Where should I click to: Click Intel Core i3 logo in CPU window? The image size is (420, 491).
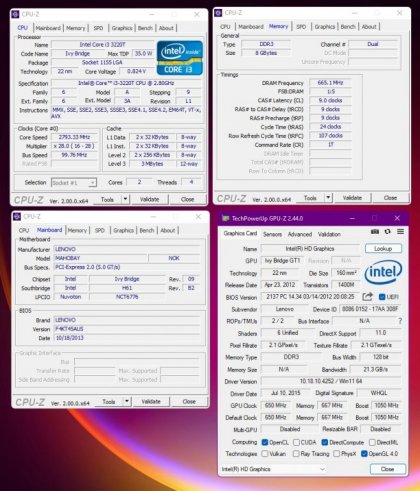coord(180,58)
